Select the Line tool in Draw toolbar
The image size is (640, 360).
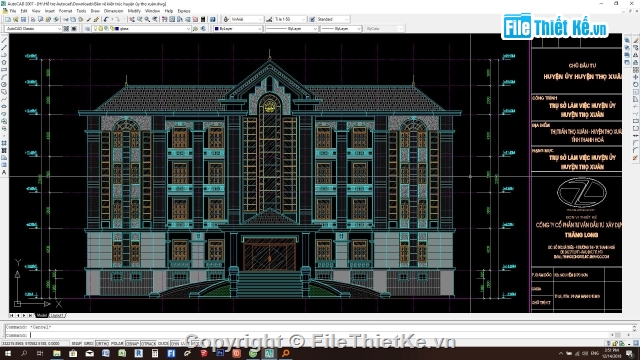coord(4,40)
